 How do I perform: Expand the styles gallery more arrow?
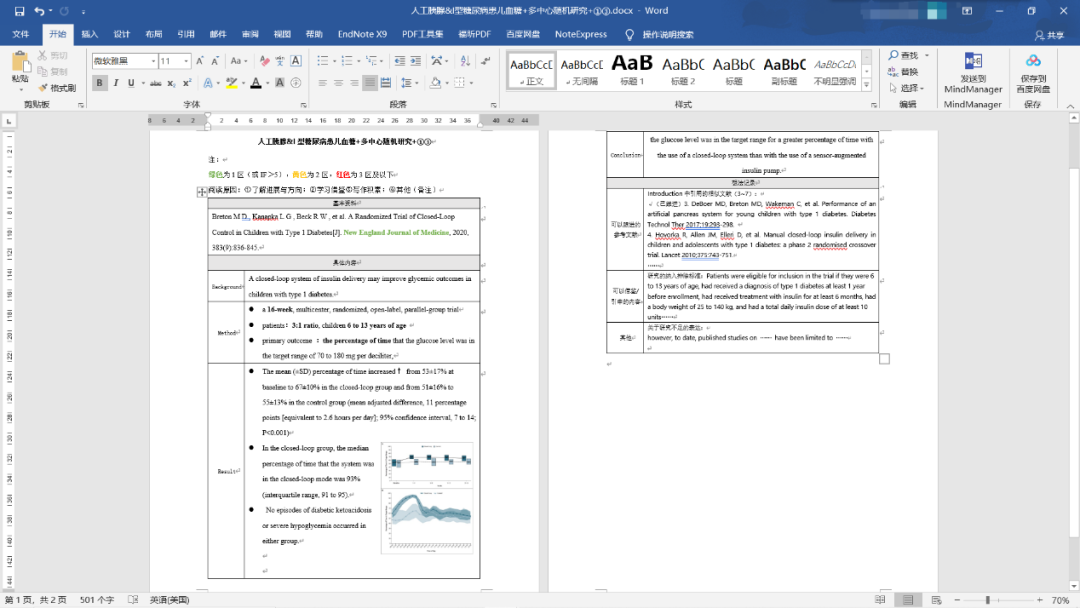click(x=867, y=85)
